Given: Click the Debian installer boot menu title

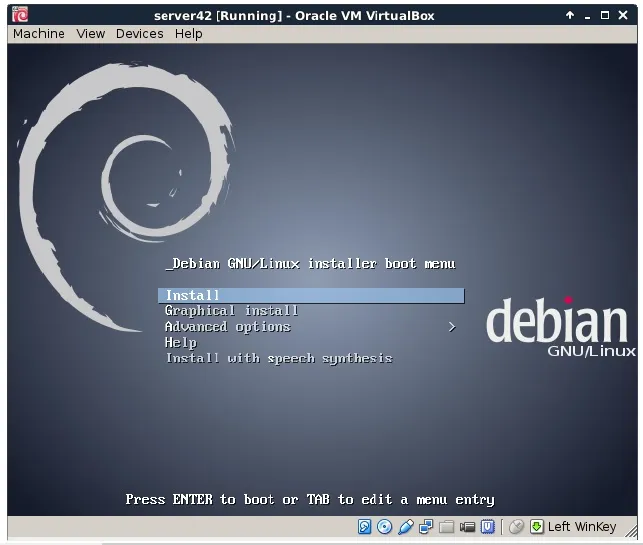Looking at the screenshot, I should point(310,264).
